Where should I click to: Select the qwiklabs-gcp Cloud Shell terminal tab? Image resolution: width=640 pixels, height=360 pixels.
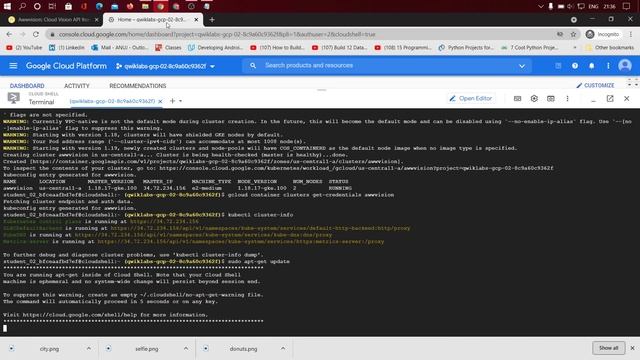tap(112, 101)
